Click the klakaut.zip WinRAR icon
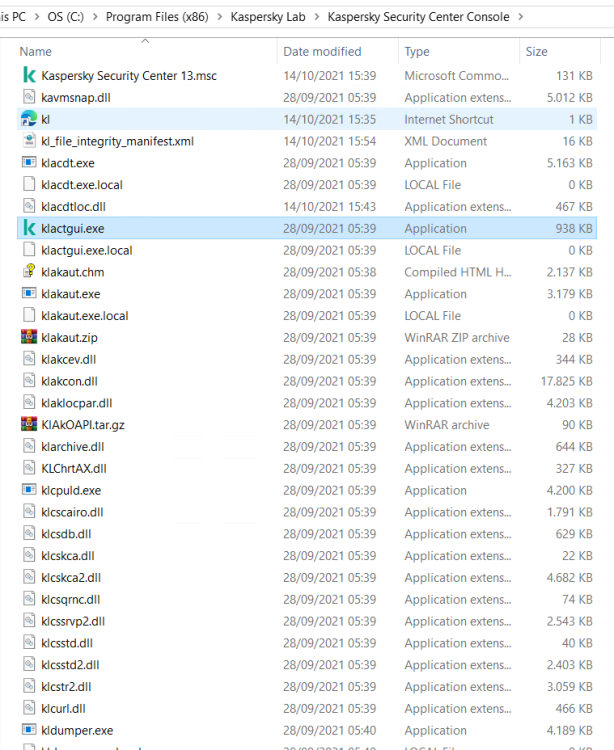Viewport: 614px width, 750px height. point(29,337)
